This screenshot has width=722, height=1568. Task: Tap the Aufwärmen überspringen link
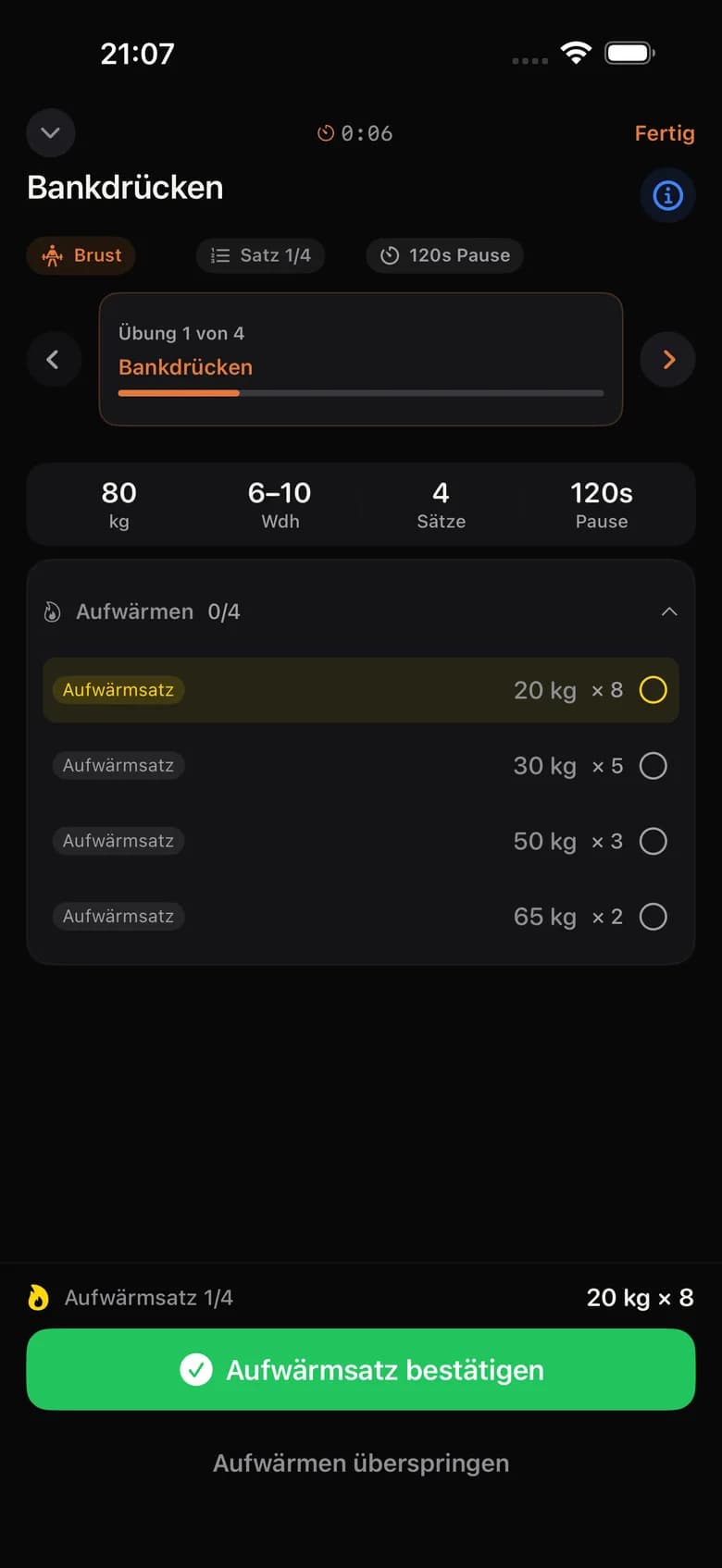coord(361,1463)
